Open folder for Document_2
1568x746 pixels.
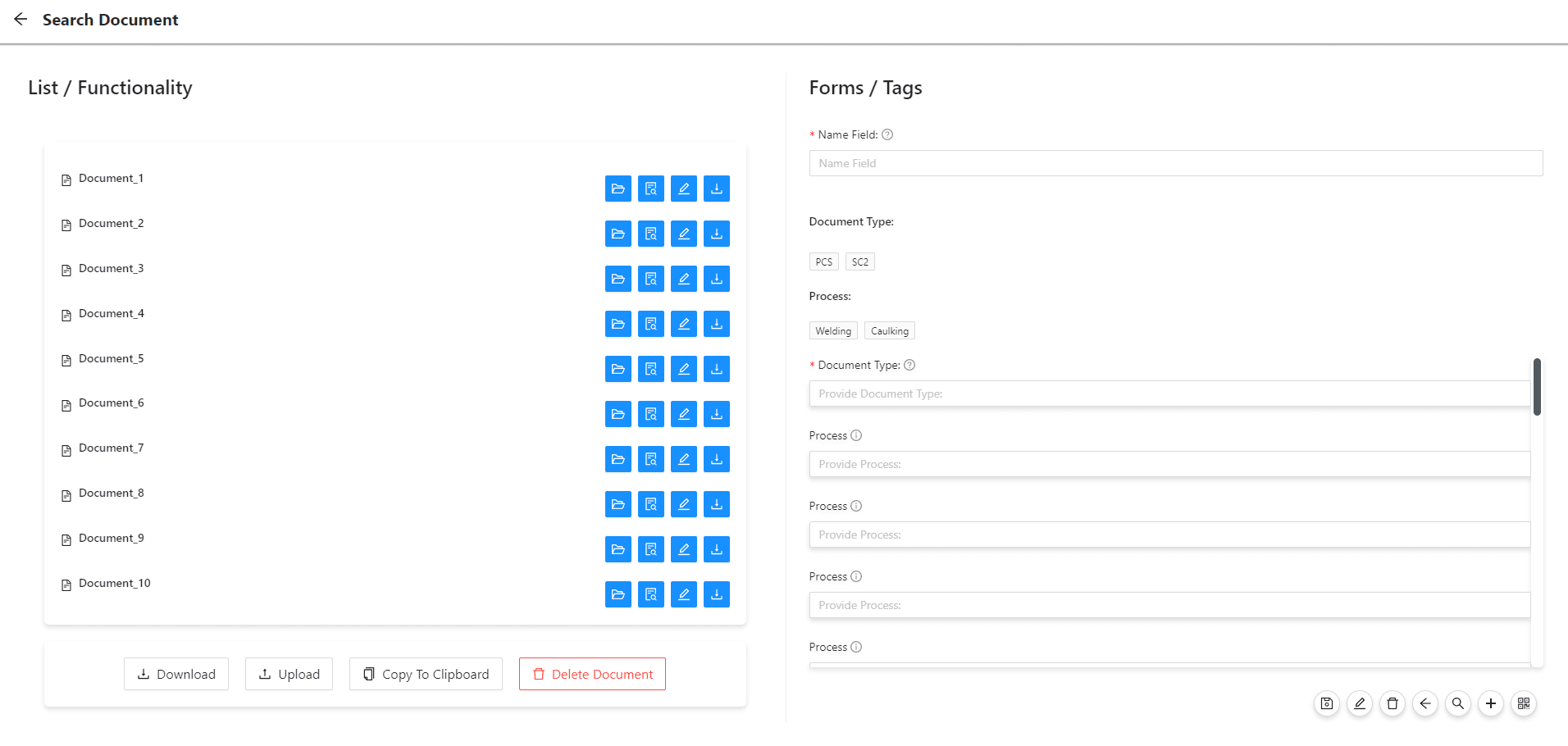click(618, 234)
